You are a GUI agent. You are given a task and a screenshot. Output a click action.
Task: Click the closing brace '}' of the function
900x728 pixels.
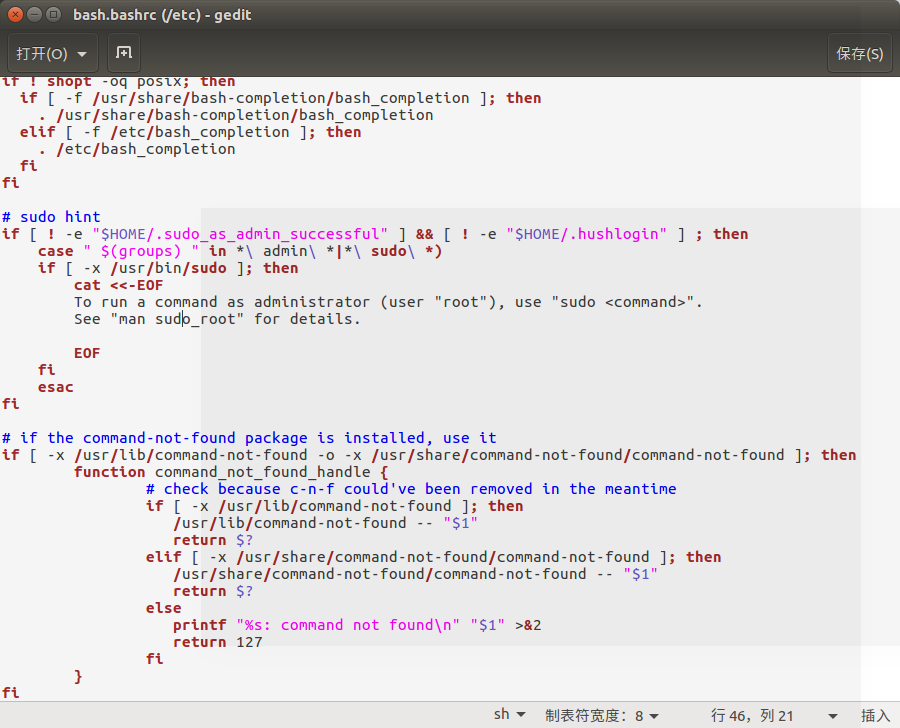[78, 676]
